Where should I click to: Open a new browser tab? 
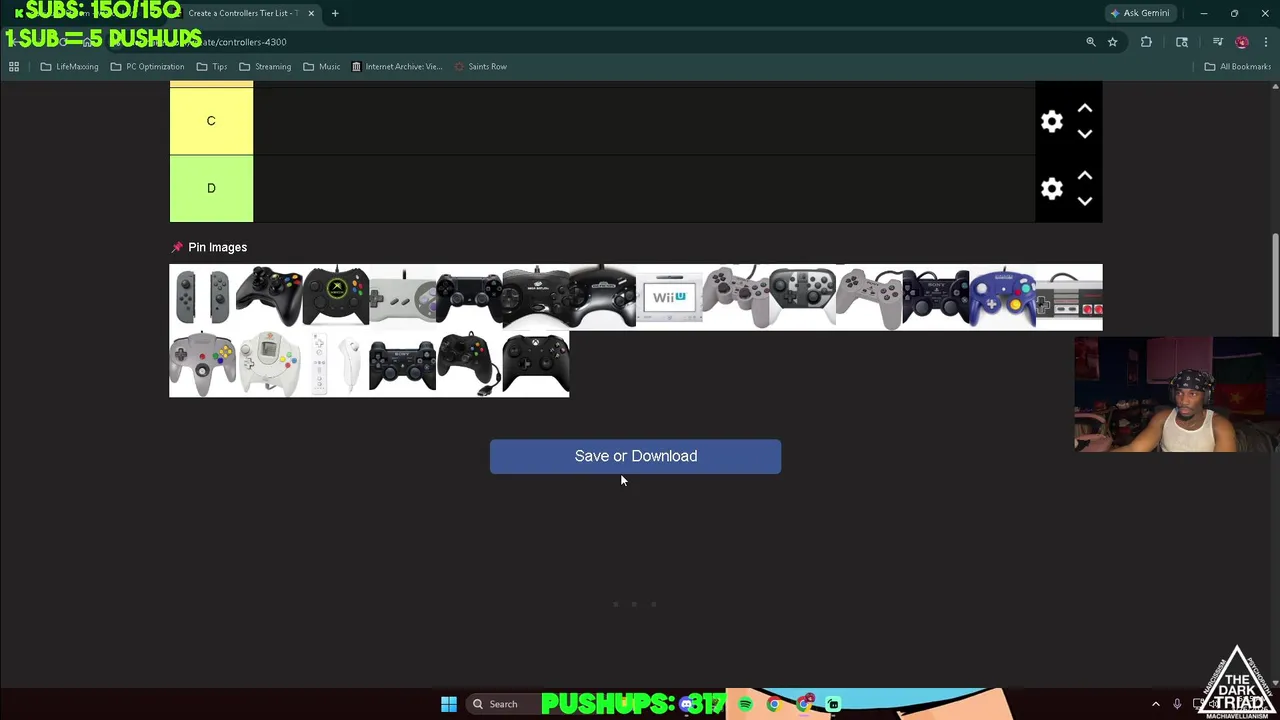point(335,13)
